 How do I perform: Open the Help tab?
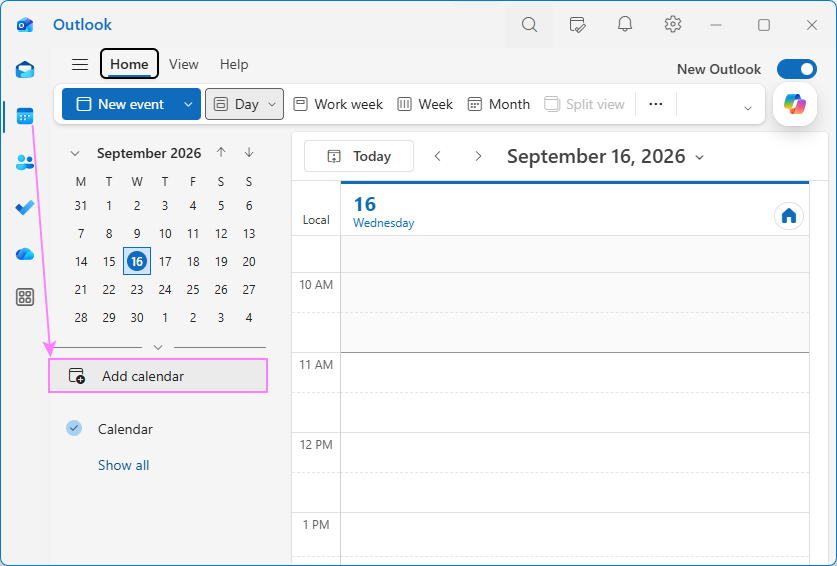234,64
